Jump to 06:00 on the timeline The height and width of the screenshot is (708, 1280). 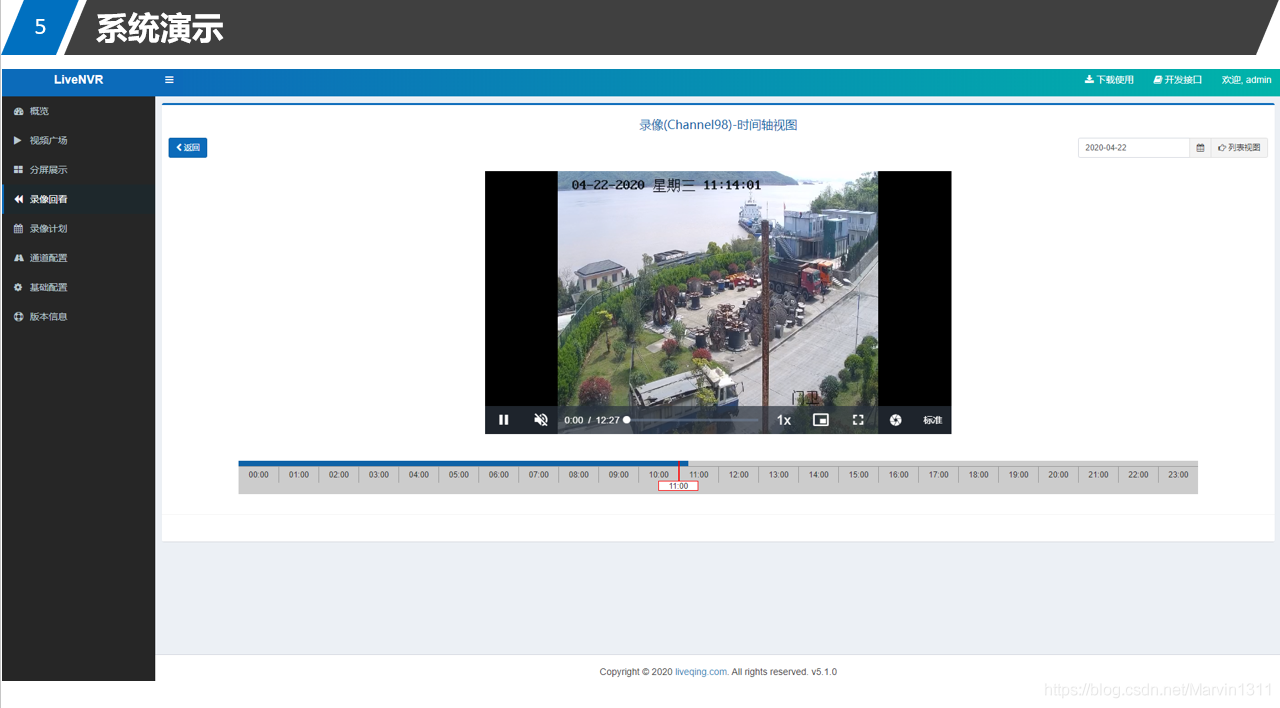(x=499, y=475)
